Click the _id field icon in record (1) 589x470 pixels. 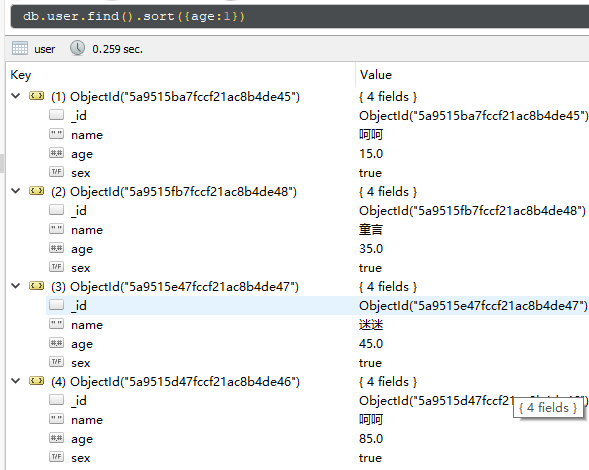56,115
